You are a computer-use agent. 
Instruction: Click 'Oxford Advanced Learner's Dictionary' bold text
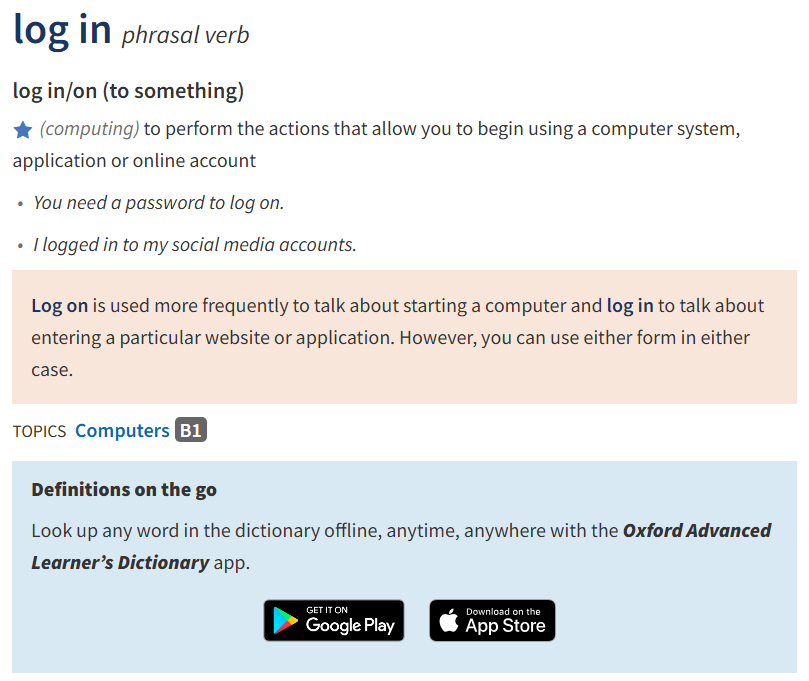401,546
